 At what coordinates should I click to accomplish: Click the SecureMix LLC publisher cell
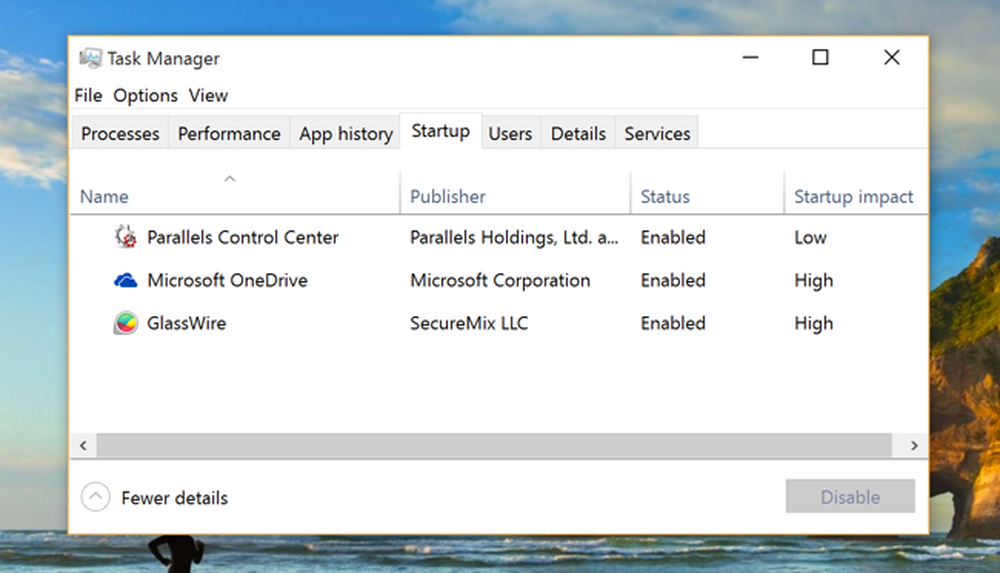click(469, 323)
